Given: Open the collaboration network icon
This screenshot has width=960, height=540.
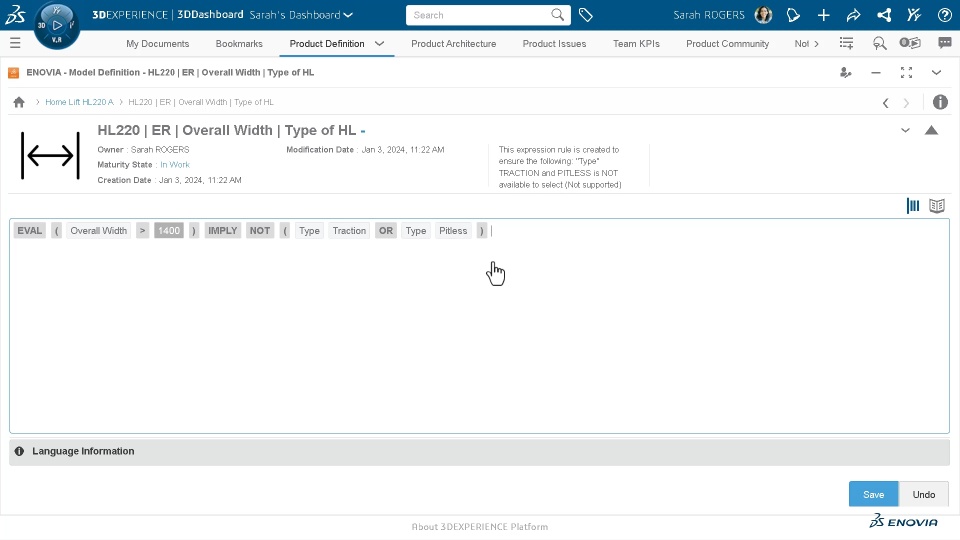Looking at the screenshot, I should pos(884,15).
